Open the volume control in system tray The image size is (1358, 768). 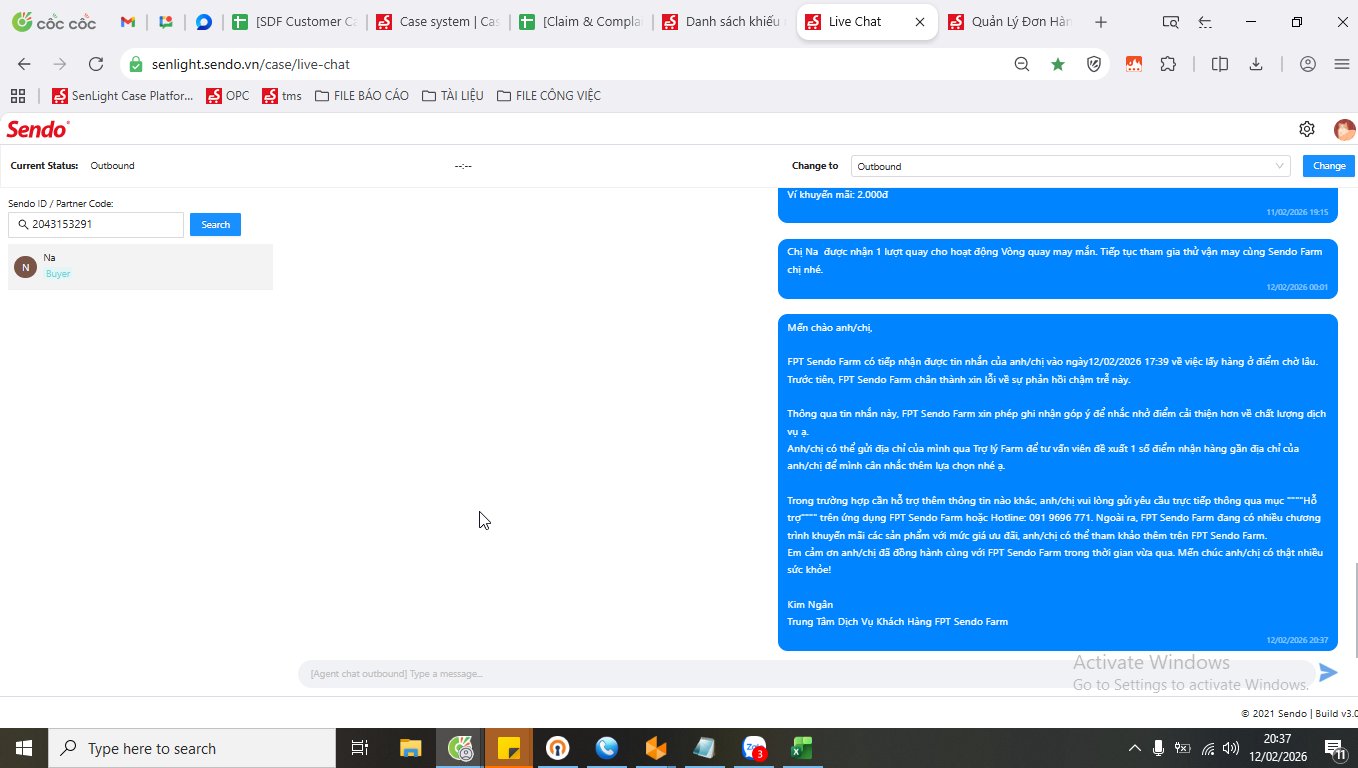[1231, 748]
